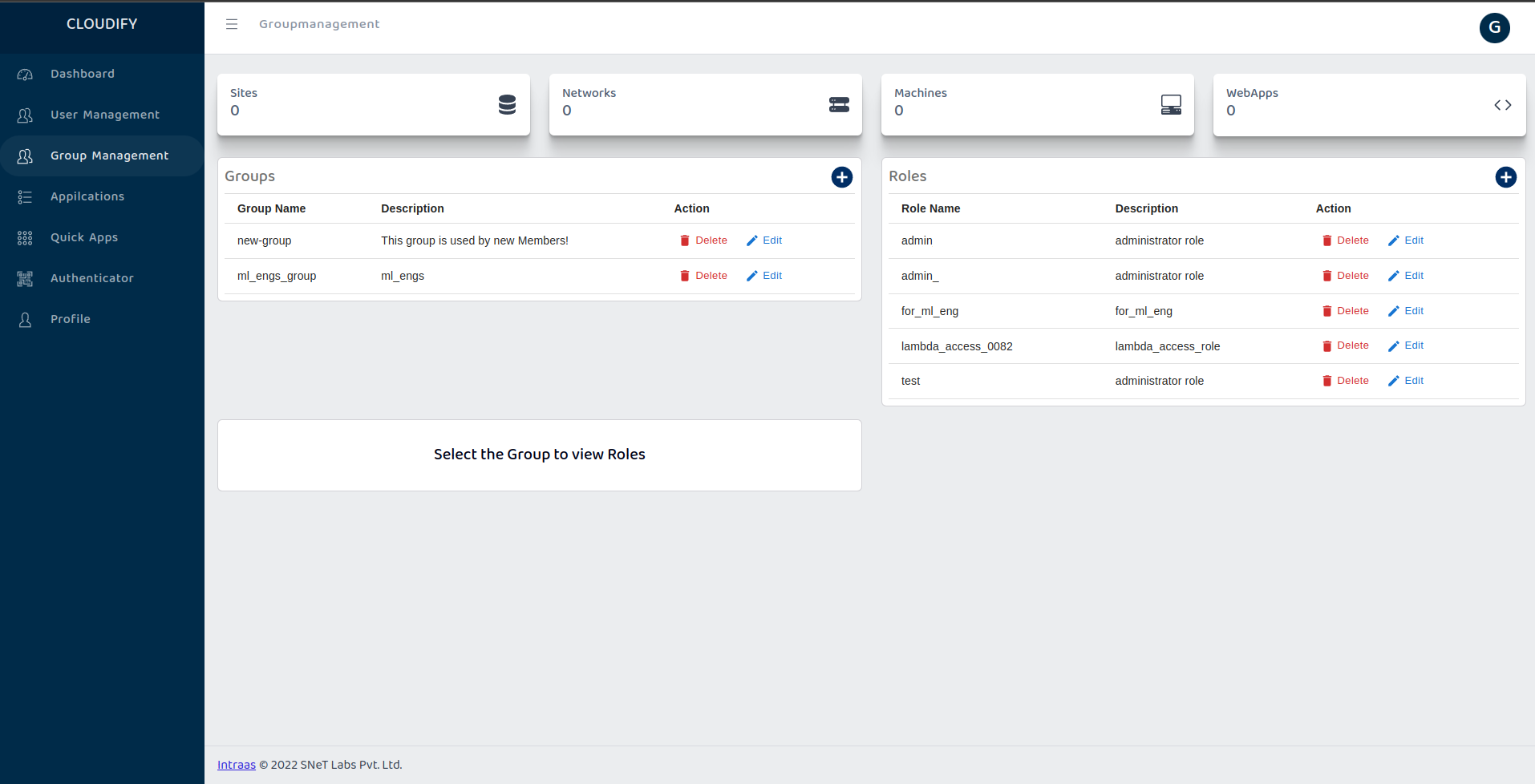Viewport: 1535px width, 784px height.
Task: Open Applications in the sidebar
Action: pyautogui.click(x=102, y=196)
